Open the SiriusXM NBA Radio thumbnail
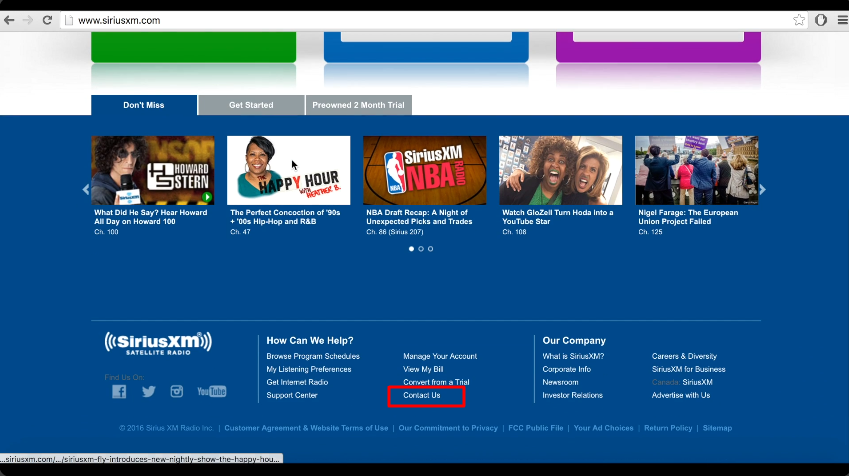The height and width of the screenshot is (476, 849). pyautogui.click(x=424, y=170)
